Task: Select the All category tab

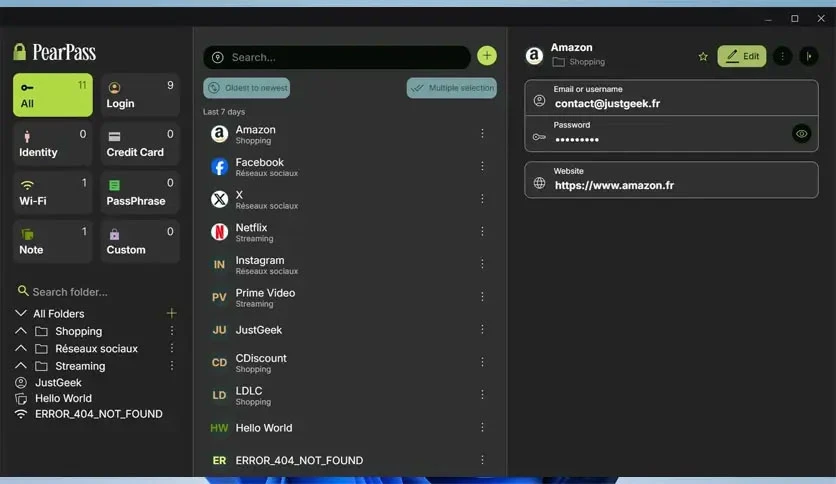Action: [53, 95]
